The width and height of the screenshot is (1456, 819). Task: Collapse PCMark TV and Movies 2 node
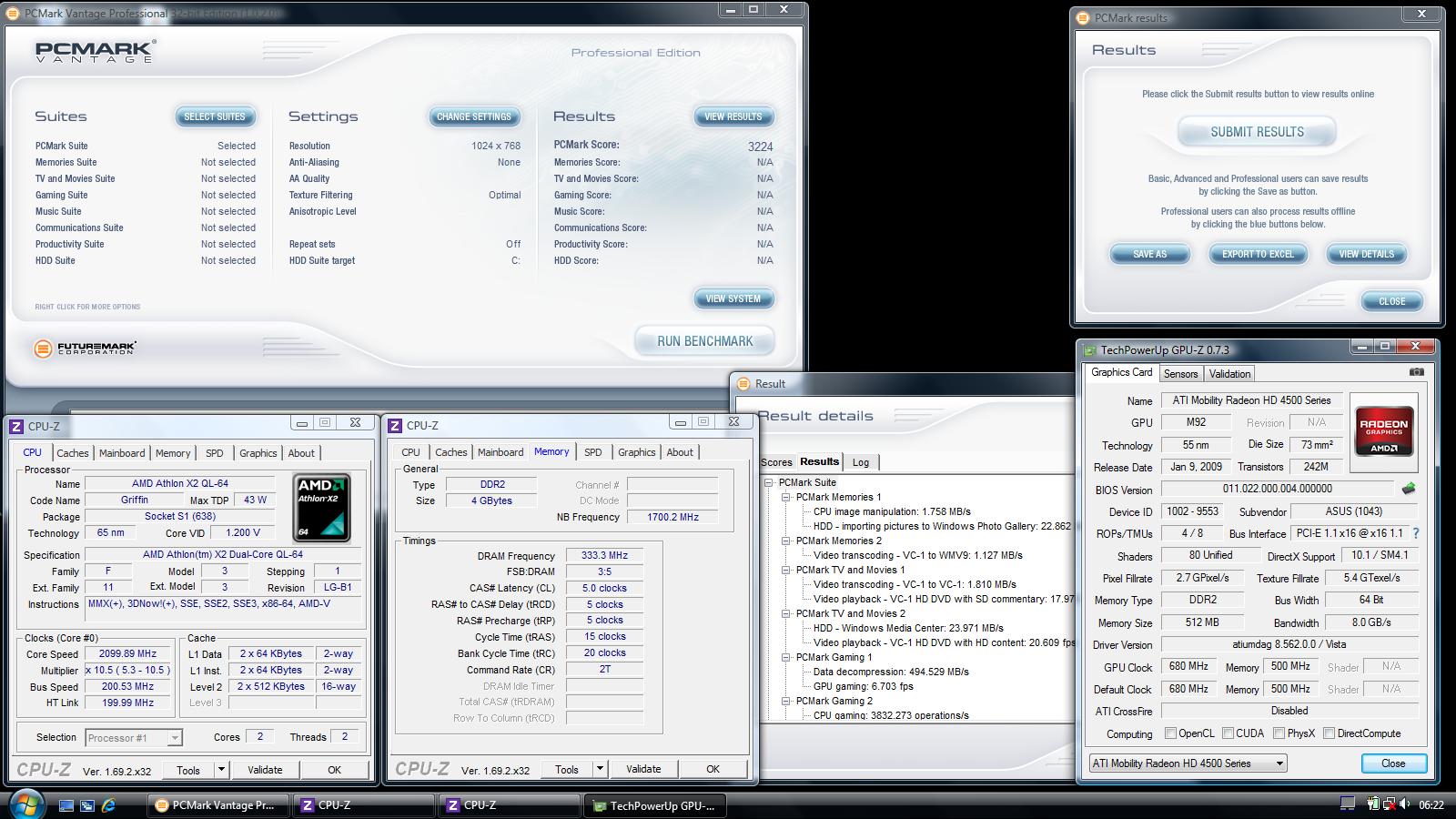[x=785, y=613]
